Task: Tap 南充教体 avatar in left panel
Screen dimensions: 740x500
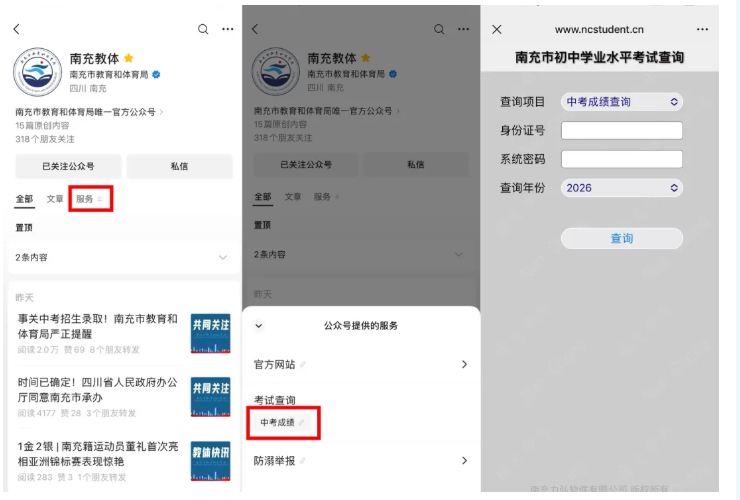Action: coord(37,72)
